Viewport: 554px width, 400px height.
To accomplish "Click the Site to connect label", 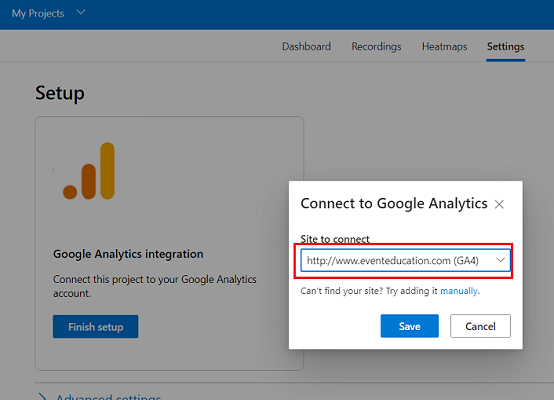I will coord(335,239).
